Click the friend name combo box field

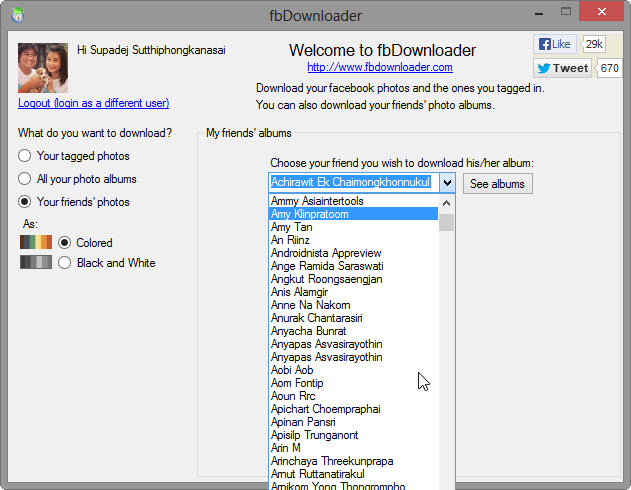354,183
